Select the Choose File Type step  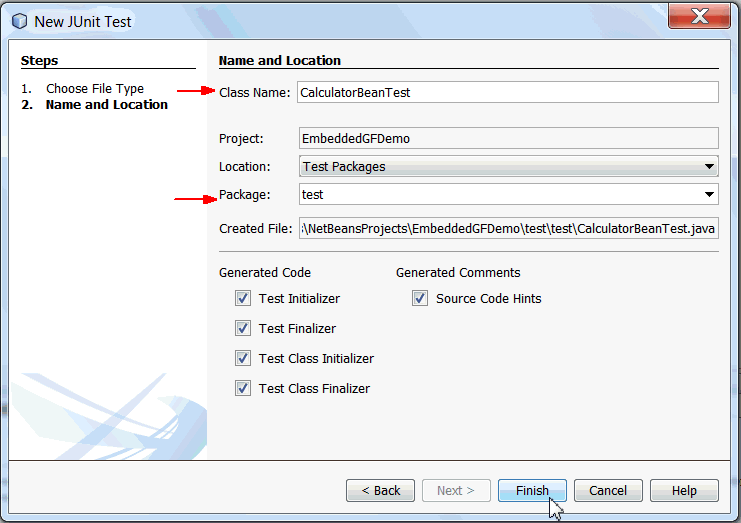tap(95, 89)
